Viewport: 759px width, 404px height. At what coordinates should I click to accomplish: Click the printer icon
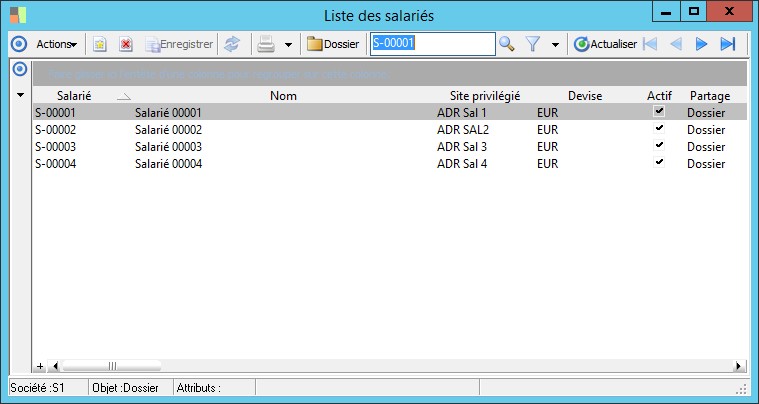pyautogui.click(x=266, y=45)
